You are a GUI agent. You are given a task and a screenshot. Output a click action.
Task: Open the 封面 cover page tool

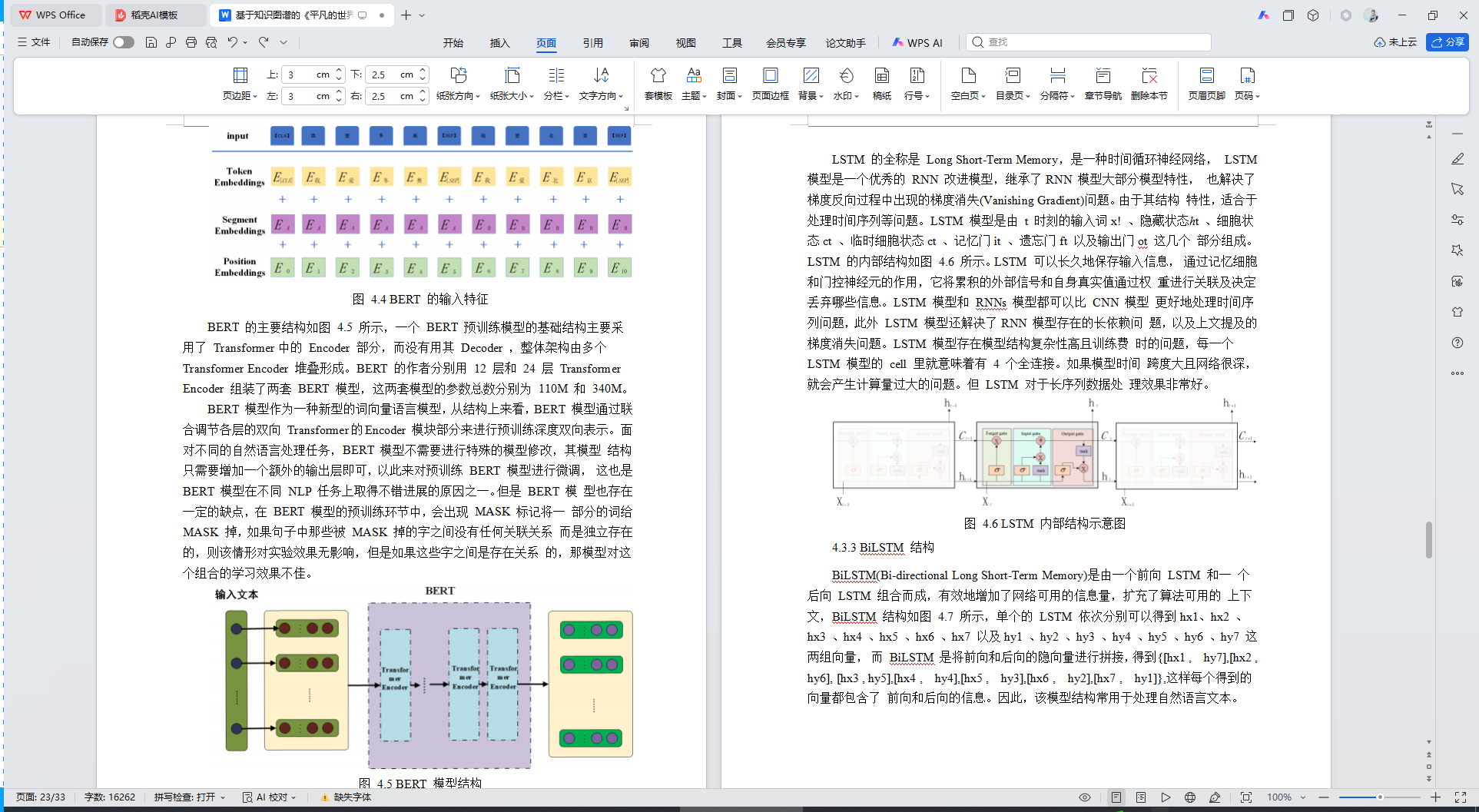tap(729, 84)
